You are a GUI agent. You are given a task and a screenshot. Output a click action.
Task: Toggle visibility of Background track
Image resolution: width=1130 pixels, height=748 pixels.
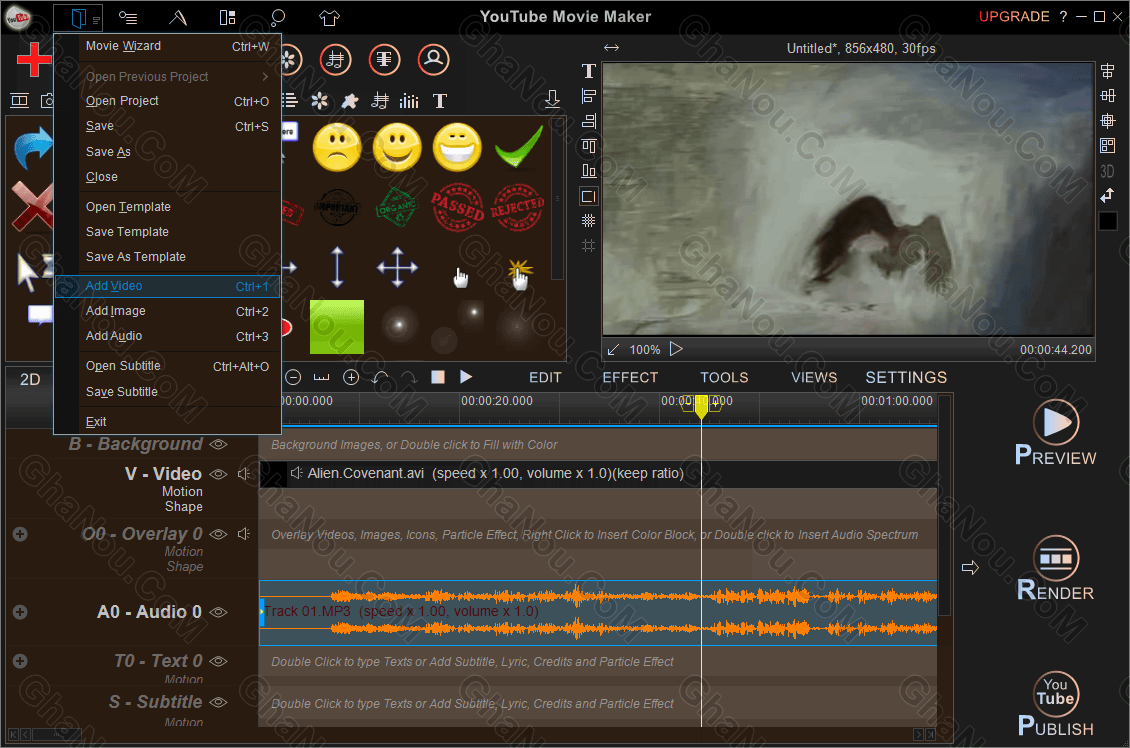[218, 444]
